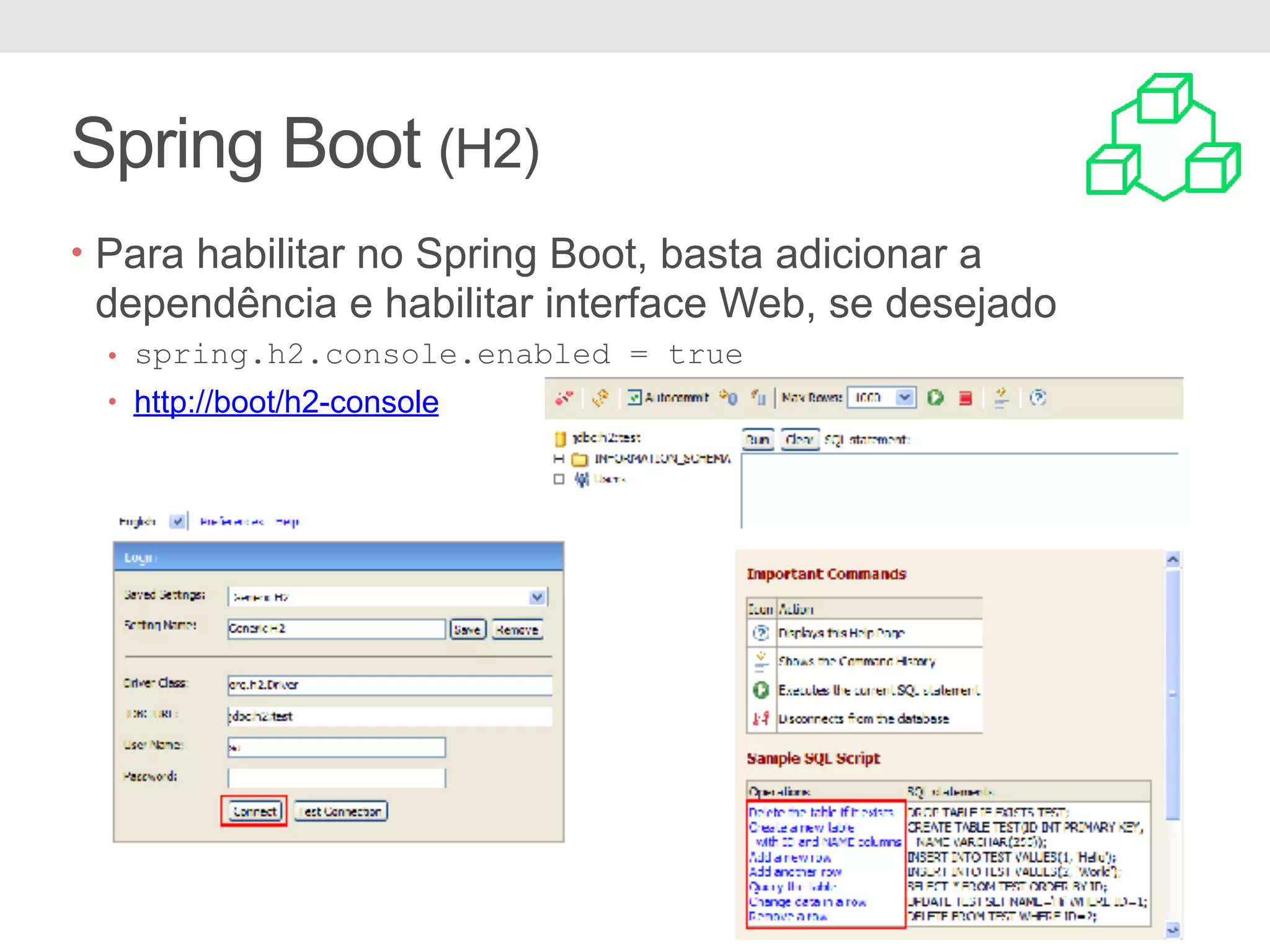Click the Help question-mark icon in toolbar

(x=1037, y=398)
